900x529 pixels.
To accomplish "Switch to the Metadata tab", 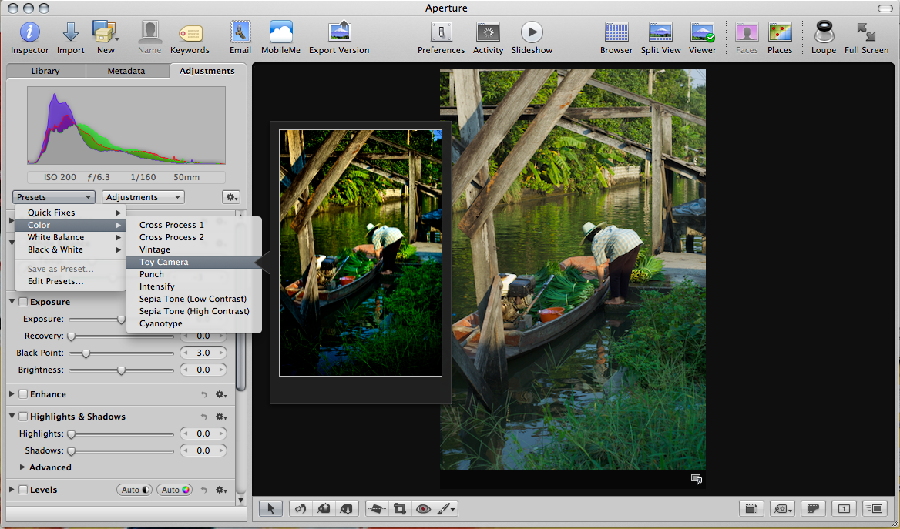I will click(x=126, y=71).
